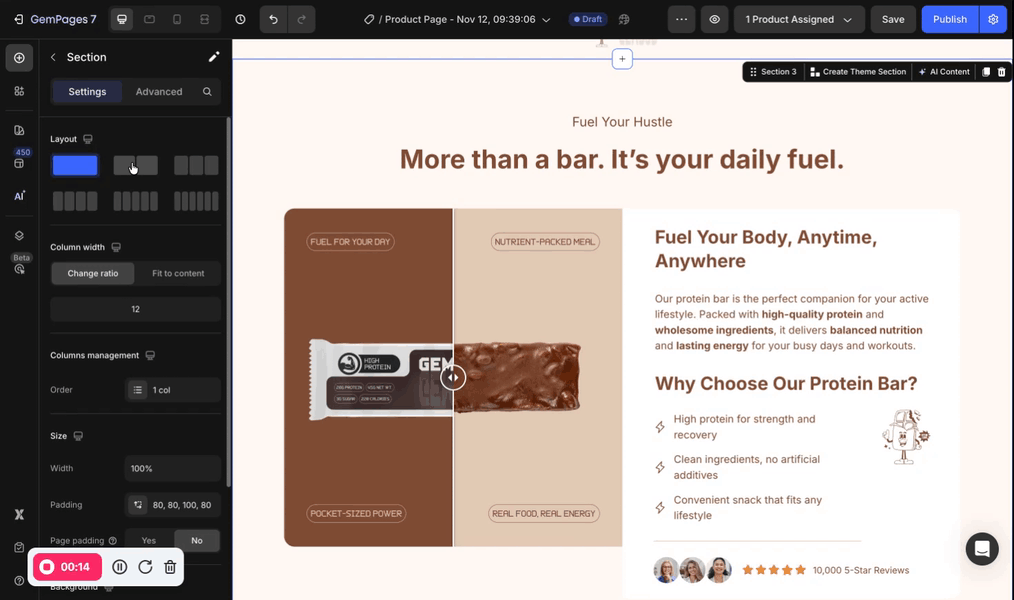
Task: Choose the three-column layout option
Action: pos(196,165)
